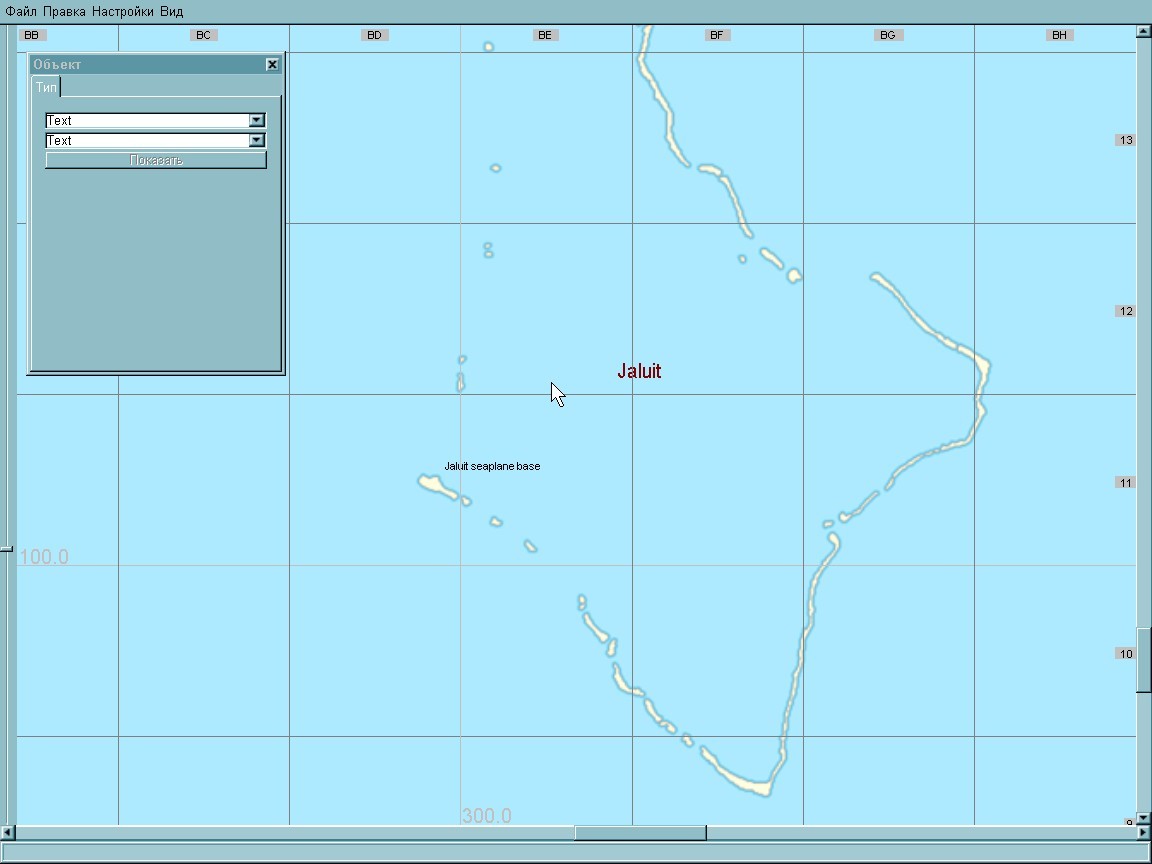Open the Правка menu

pos(64,12)
